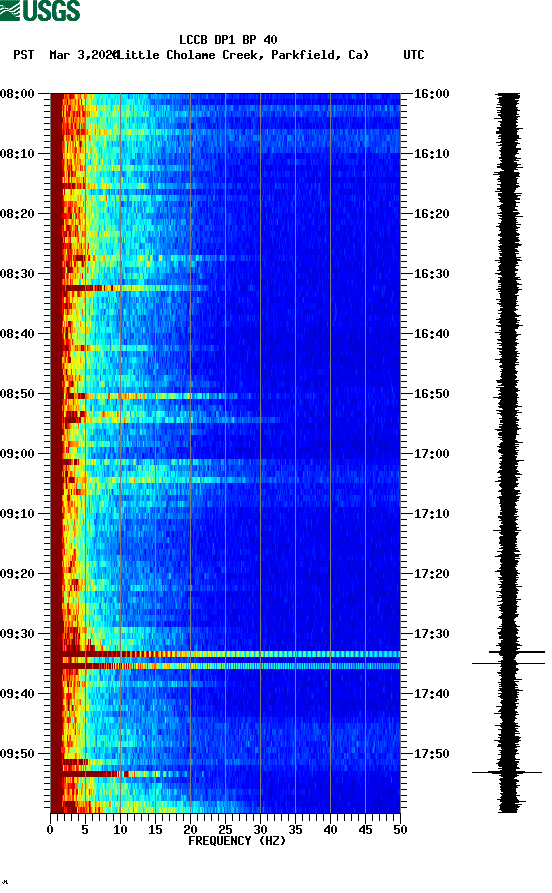The image size is (552, 893).
Task: Click the '17:50' UTC time label
Action: tap(431, 753)
